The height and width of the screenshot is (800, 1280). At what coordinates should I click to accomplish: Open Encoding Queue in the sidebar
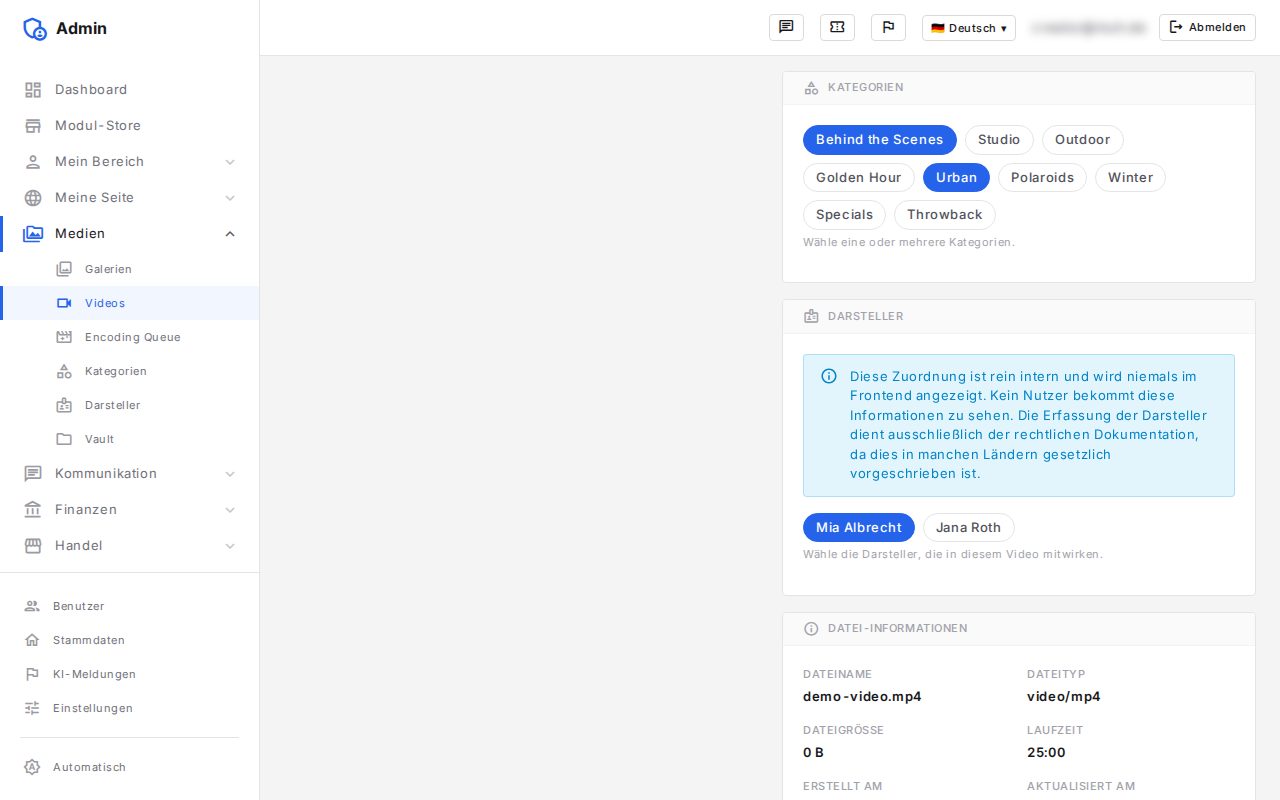click(x=130, y=337)
